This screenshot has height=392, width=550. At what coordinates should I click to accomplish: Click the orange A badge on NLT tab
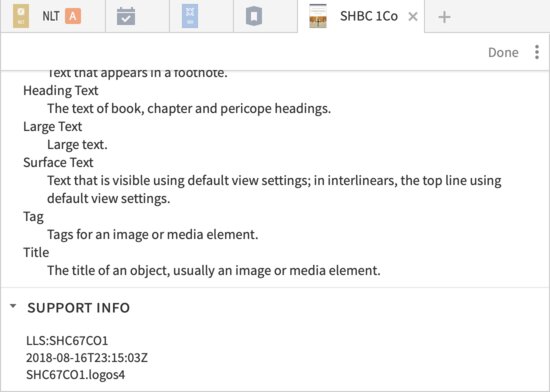click(x=73, y=16)
